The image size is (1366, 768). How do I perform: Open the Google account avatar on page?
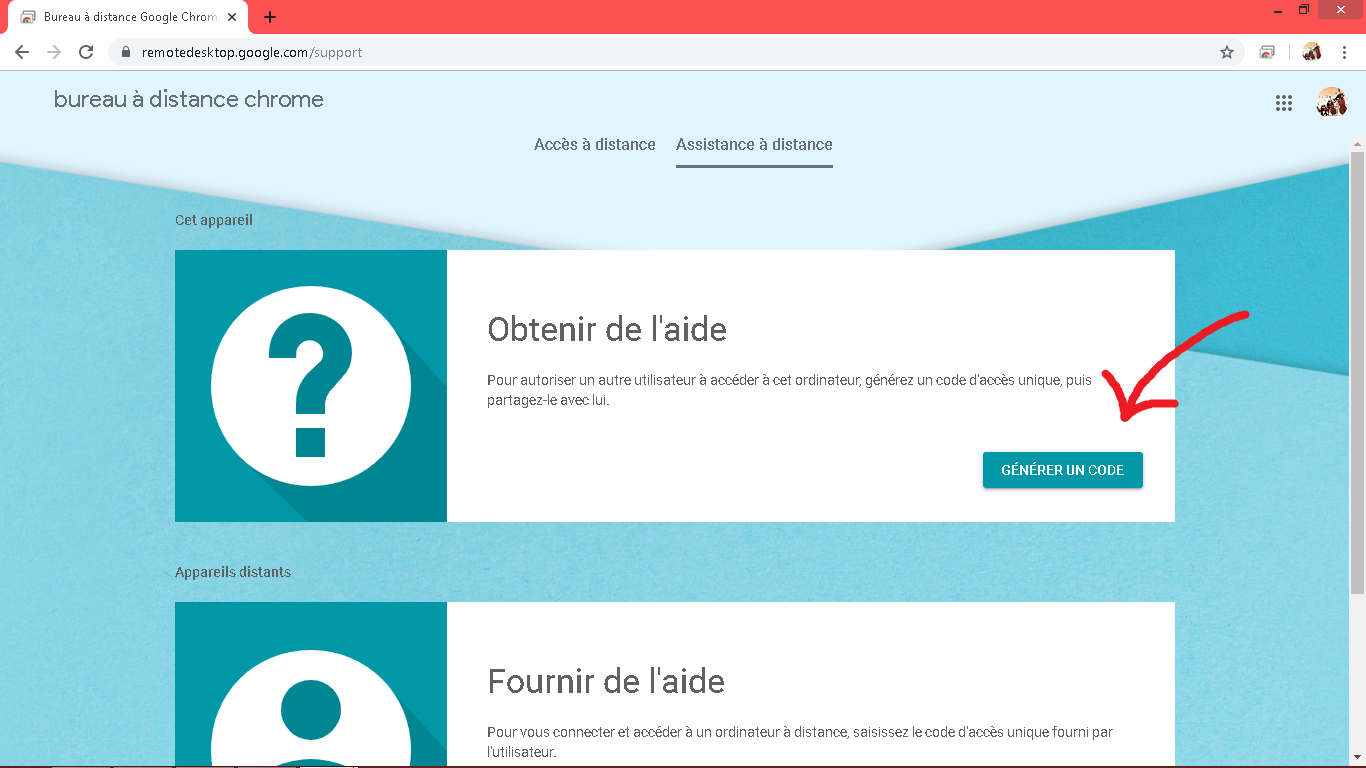[1332, 102]
